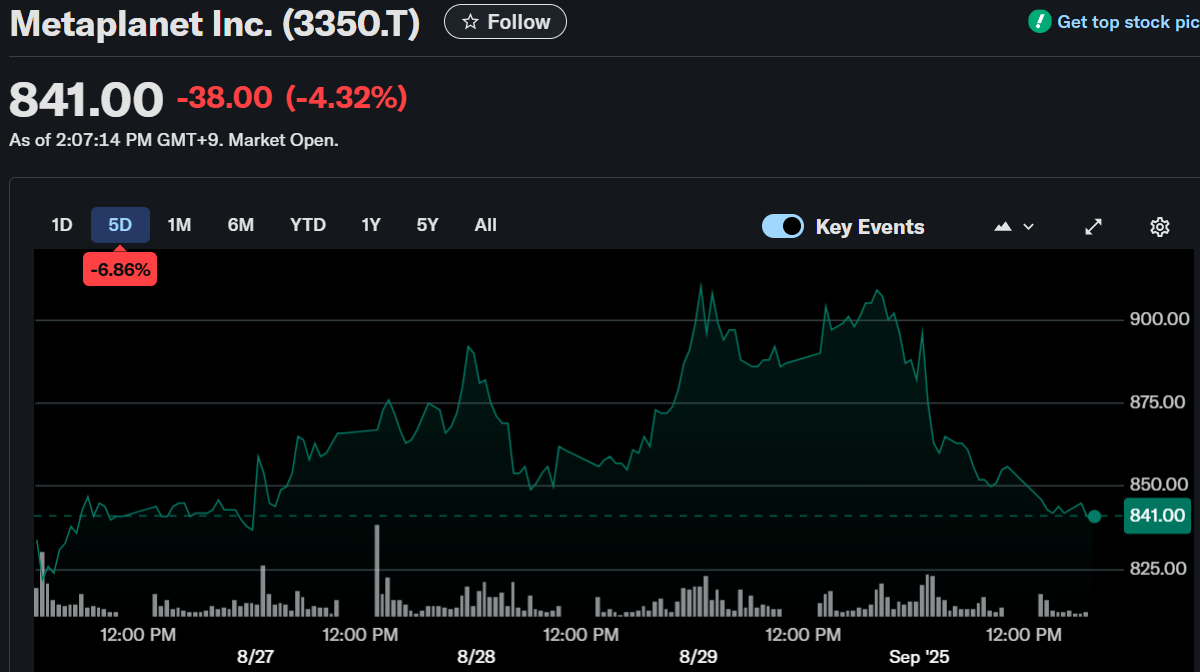Select the 5D range tab
The height and width of the screenshot is (672, 1200).
click(120, 225)
